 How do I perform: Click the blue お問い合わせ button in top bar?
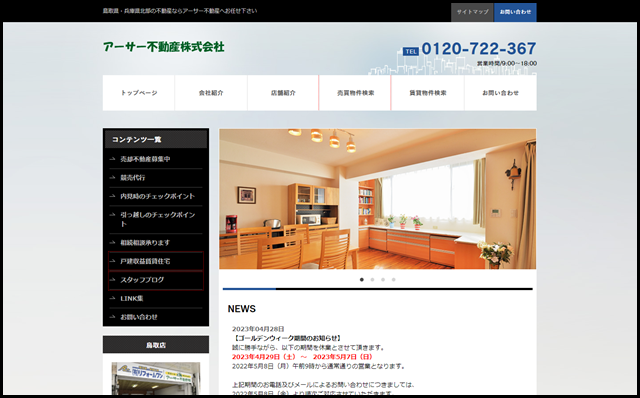[515, 12]
